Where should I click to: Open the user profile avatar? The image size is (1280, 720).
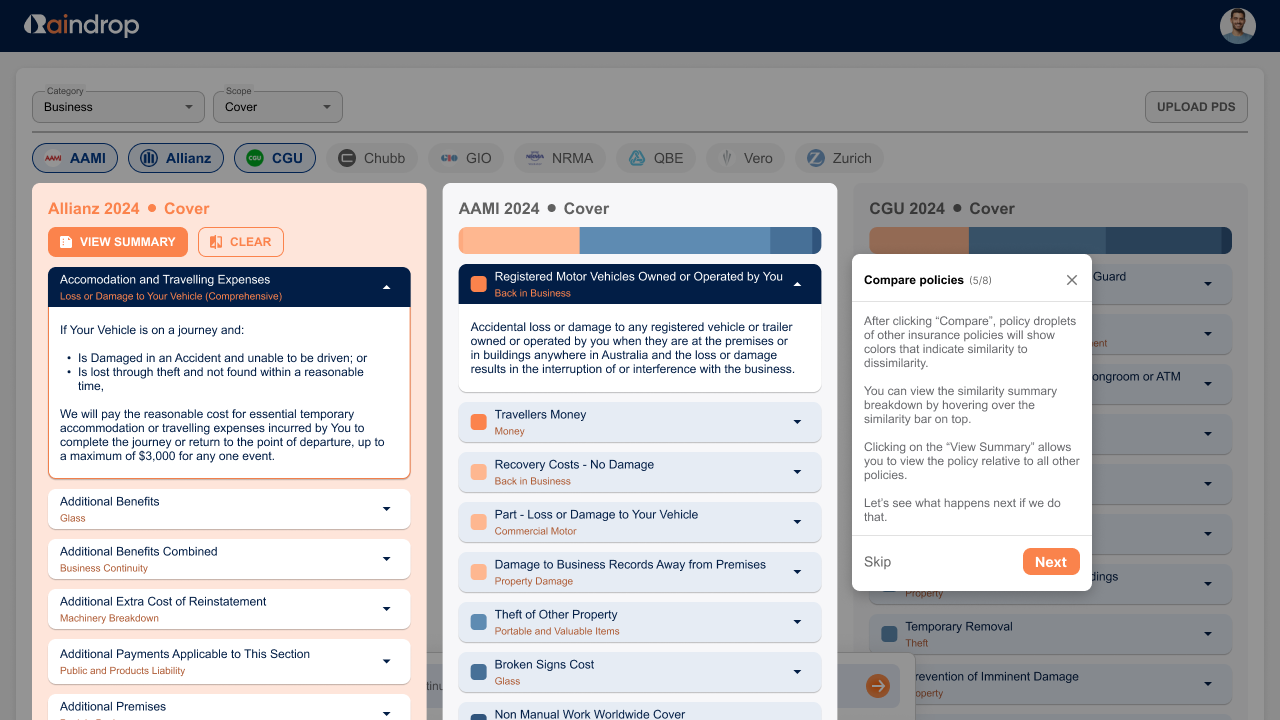[x=1237, y=26]
